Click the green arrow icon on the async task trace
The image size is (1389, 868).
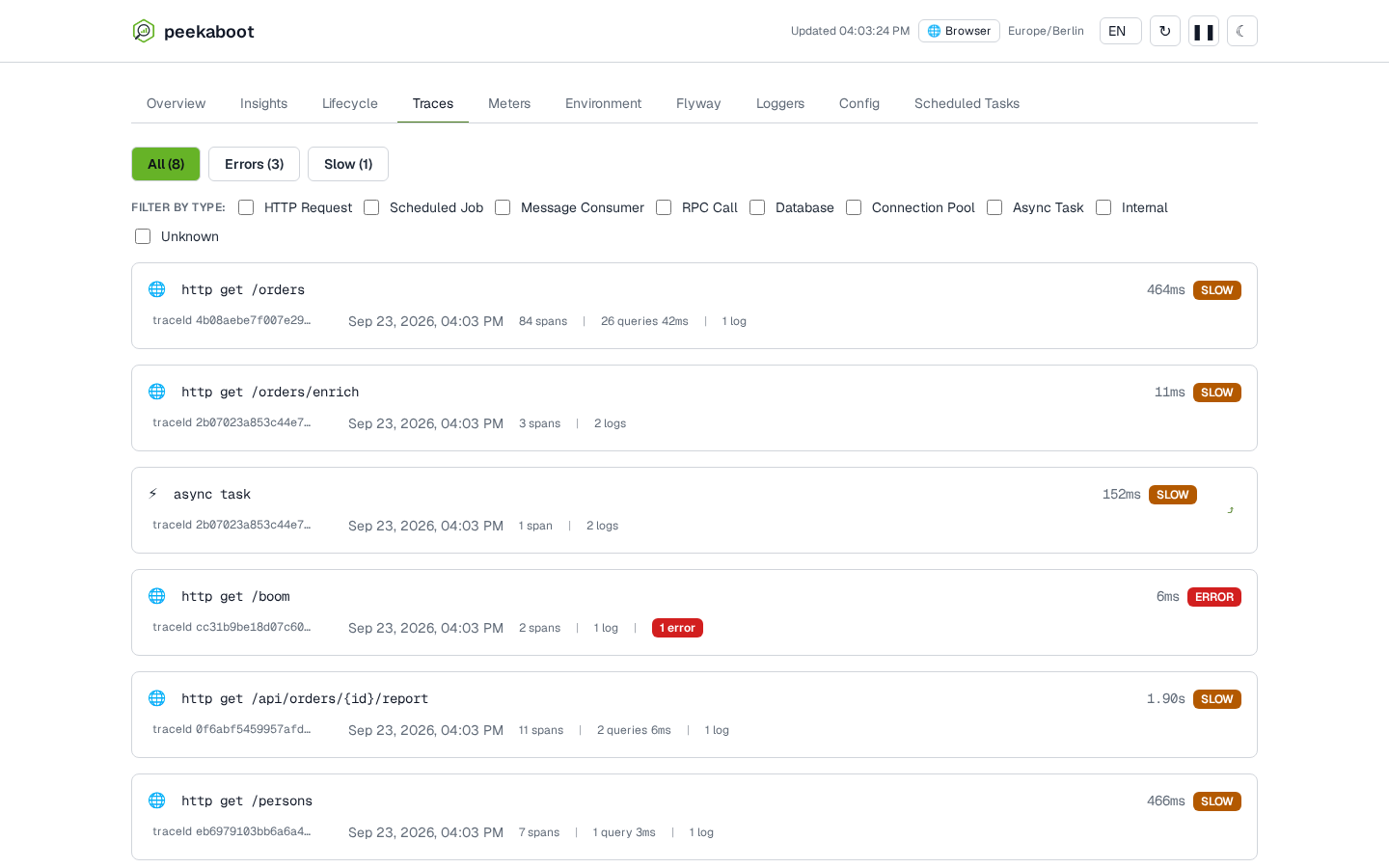(1230, 510)
